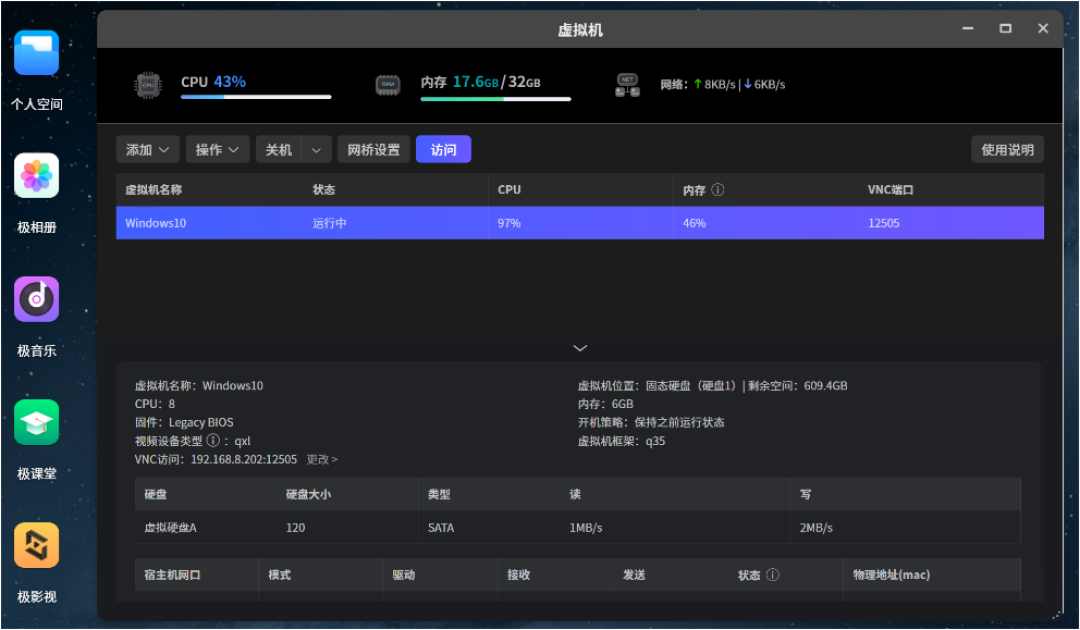This screenshot has height=630, width=1080.
Task: Click the 硬盘大小 column header
Action: [308, 494]
